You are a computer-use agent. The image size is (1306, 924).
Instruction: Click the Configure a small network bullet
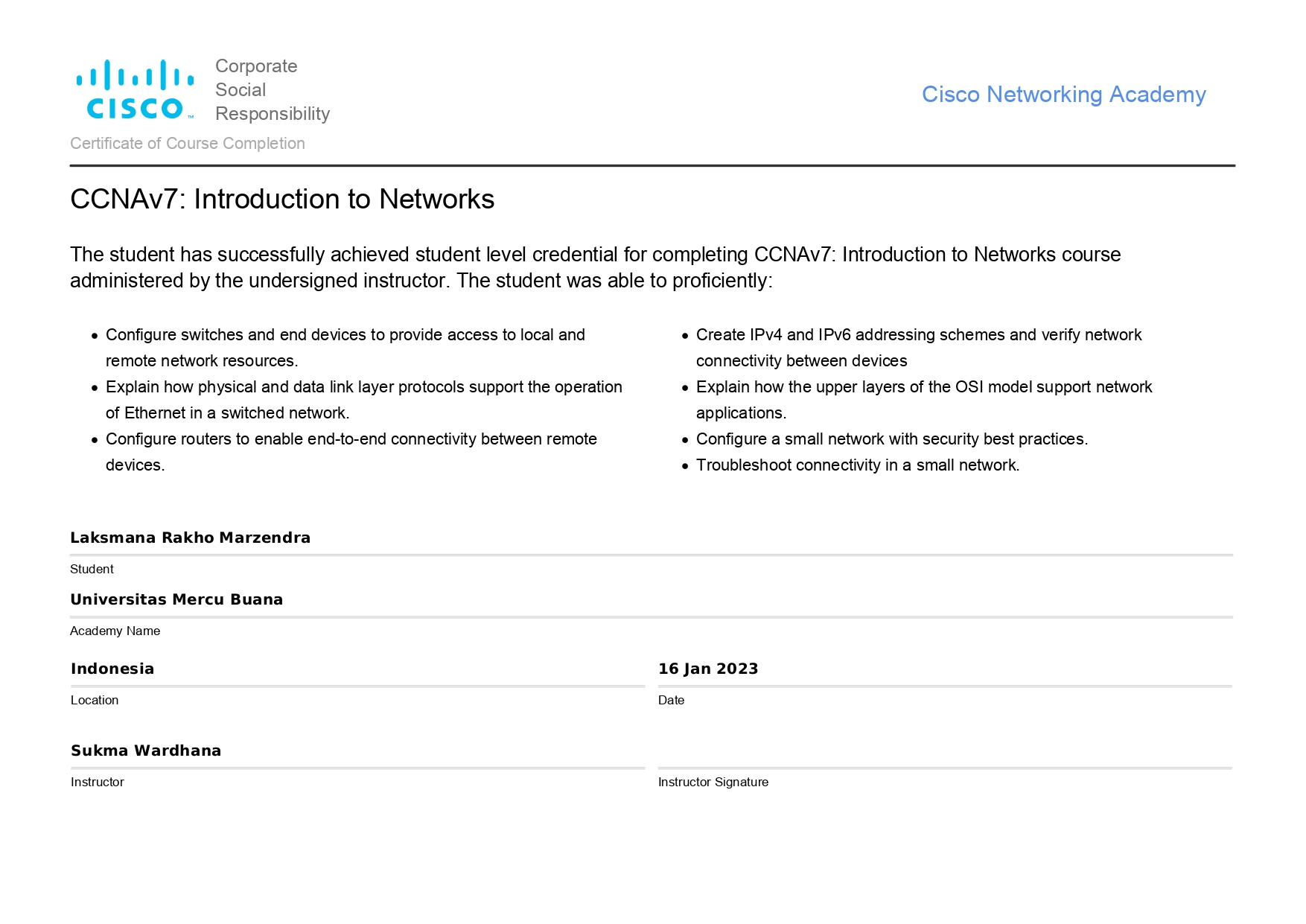point(891,439)
